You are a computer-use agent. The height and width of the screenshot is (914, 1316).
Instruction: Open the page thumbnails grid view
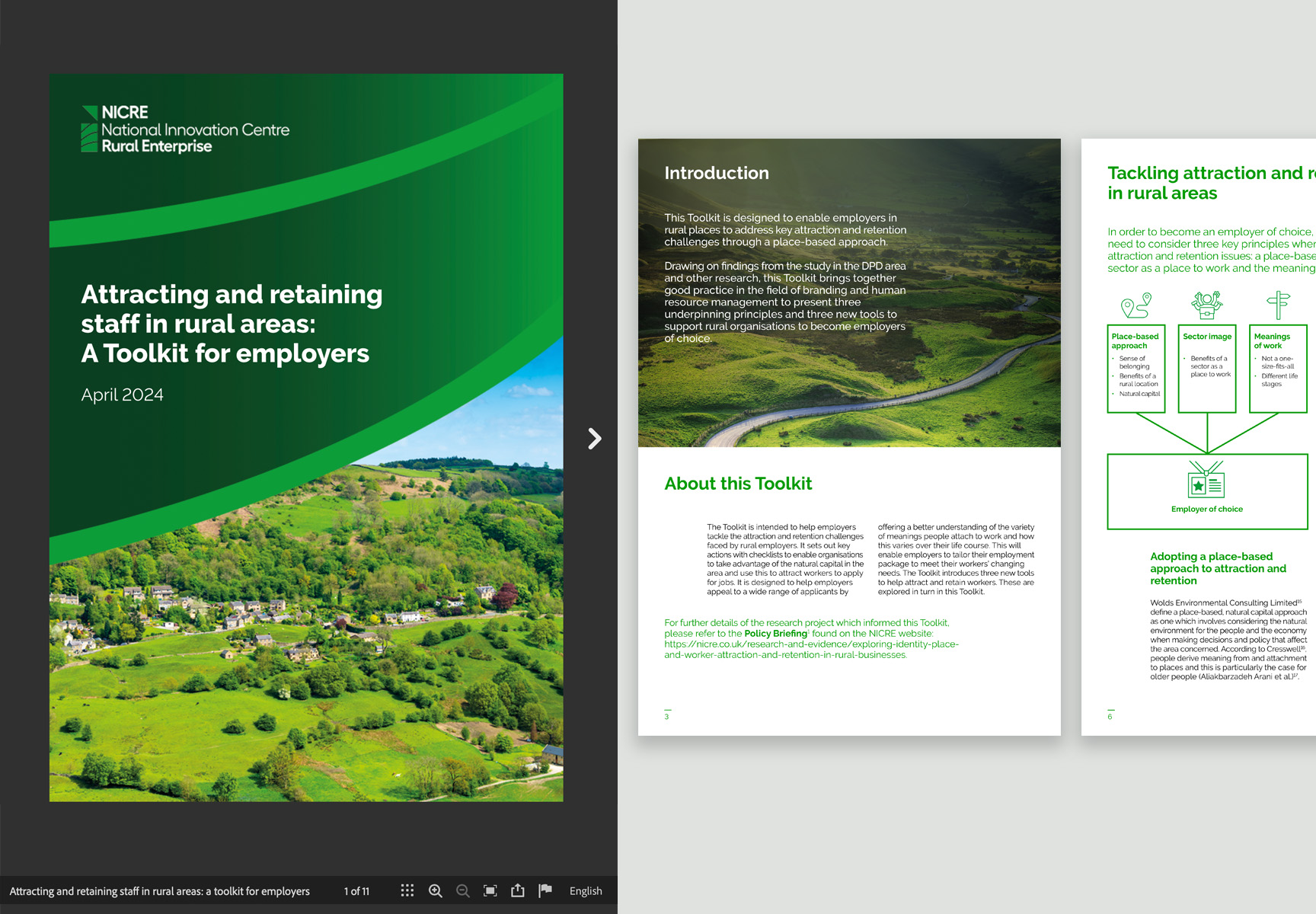407,890
